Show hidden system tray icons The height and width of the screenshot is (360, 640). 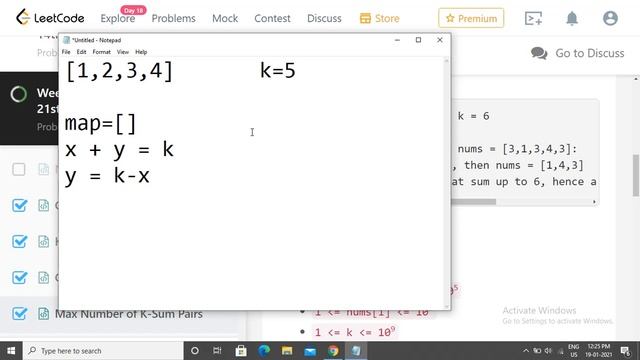(526, 351)
